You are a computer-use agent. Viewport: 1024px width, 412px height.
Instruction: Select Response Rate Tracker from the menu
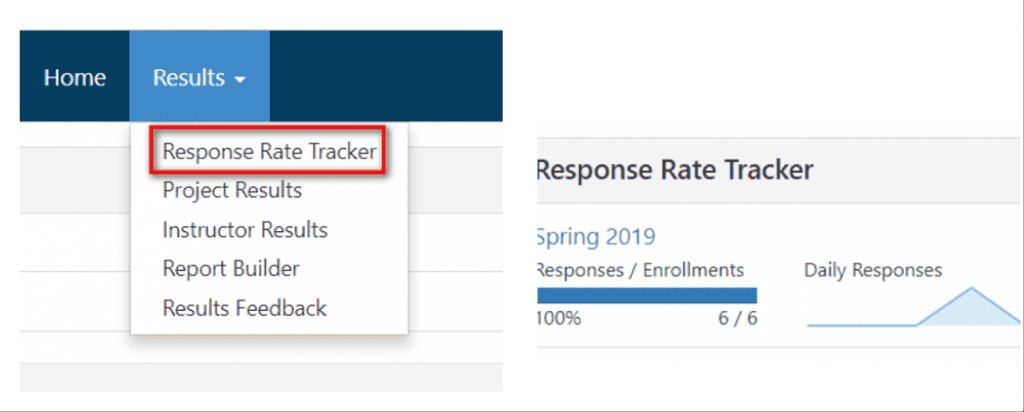[269, 152]
